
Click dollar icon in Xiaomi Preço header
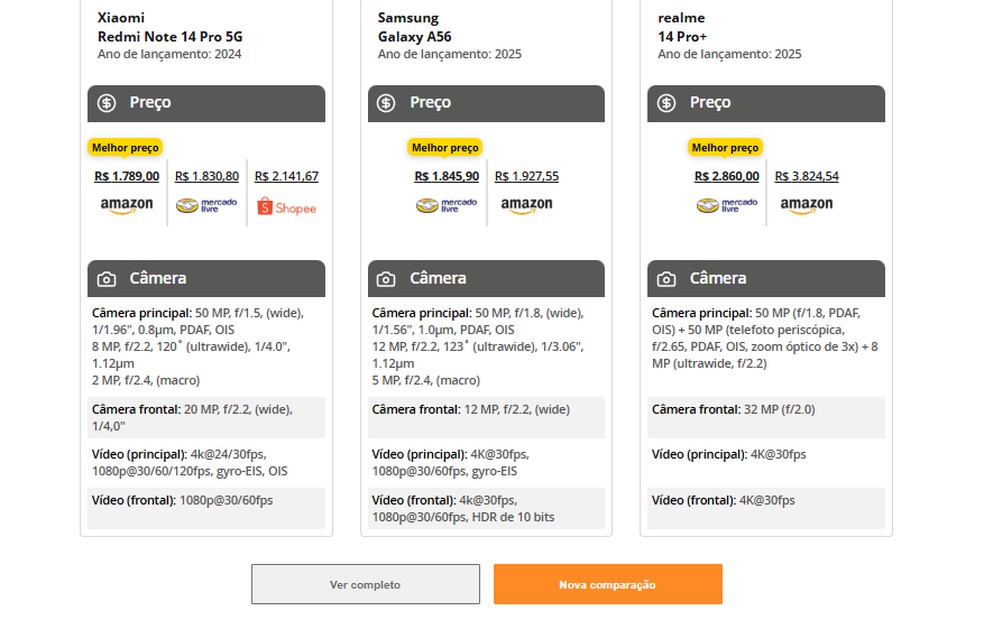click(107, 103)
